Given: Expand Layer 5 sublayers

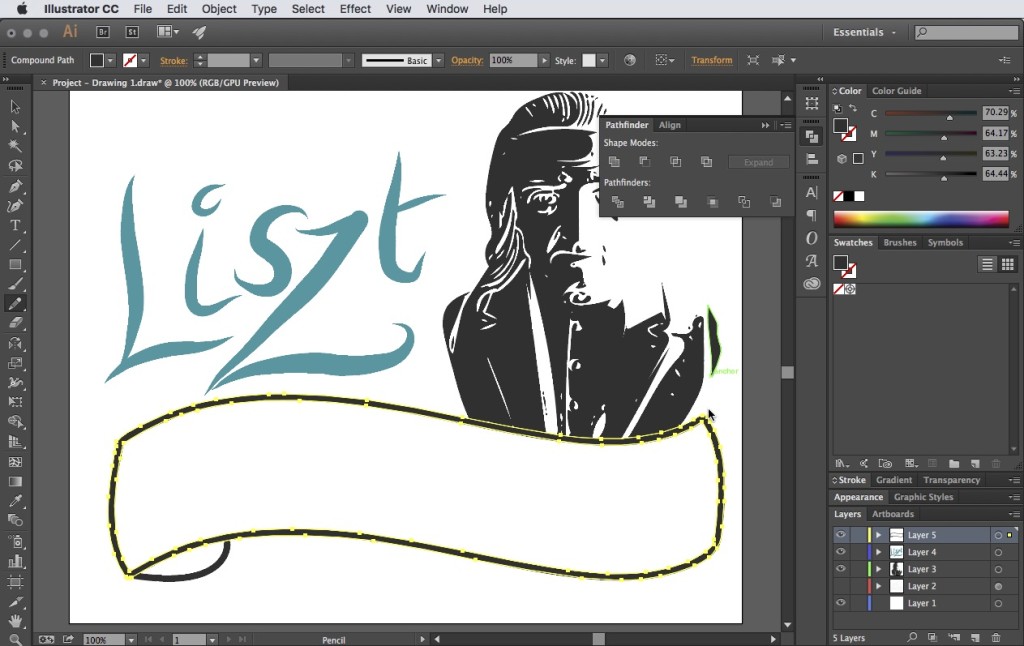Looking at the screenshot, I should 878,535.
